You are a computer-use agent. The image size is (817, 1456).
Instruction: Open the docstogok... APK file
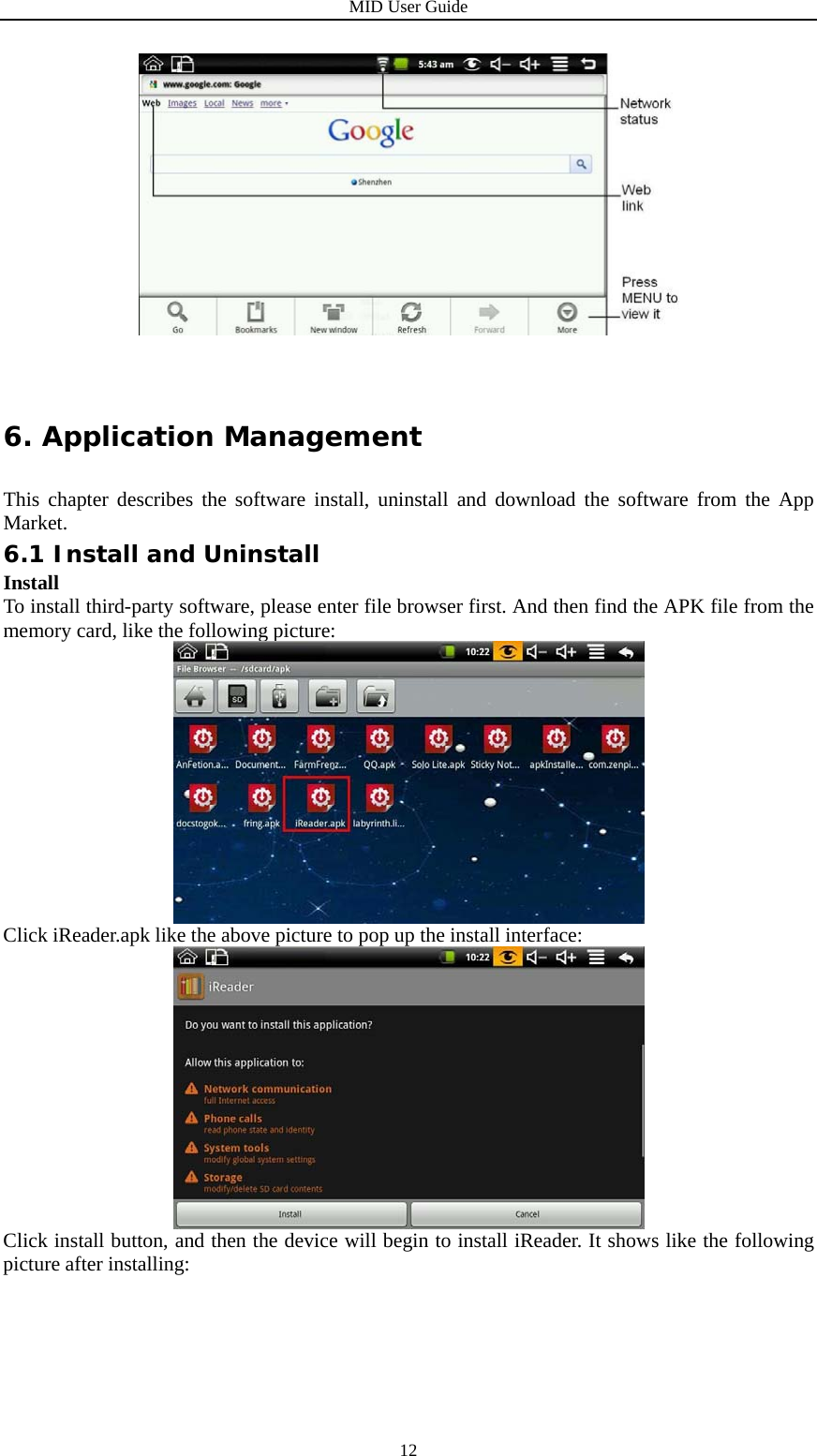pyautogui.click(x=201, y=806)
